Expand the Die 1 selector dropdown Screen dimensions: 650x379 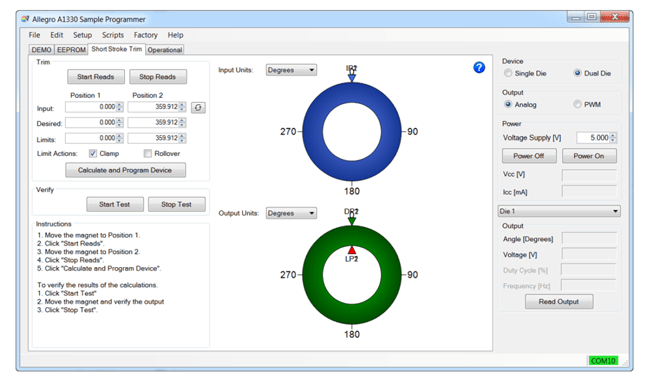pyautogui.click(x=559, y=211)
